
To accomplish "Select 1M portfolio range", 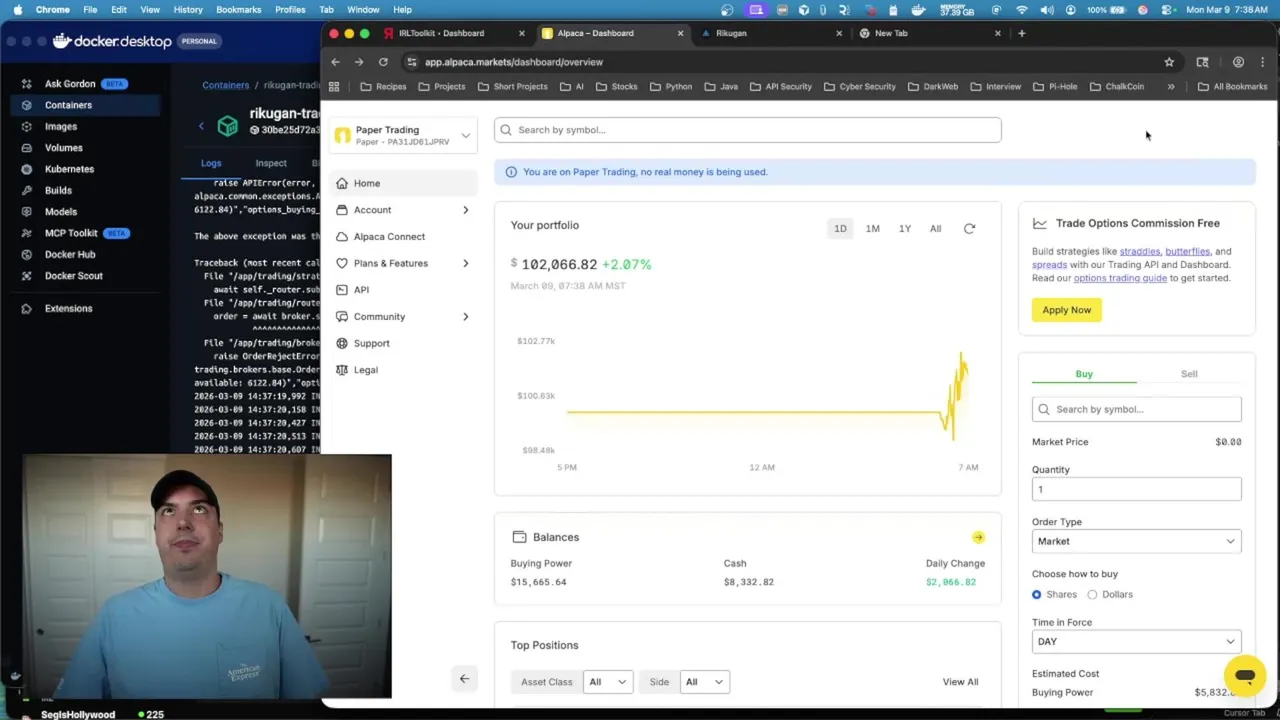I will [x=873, y=229].
